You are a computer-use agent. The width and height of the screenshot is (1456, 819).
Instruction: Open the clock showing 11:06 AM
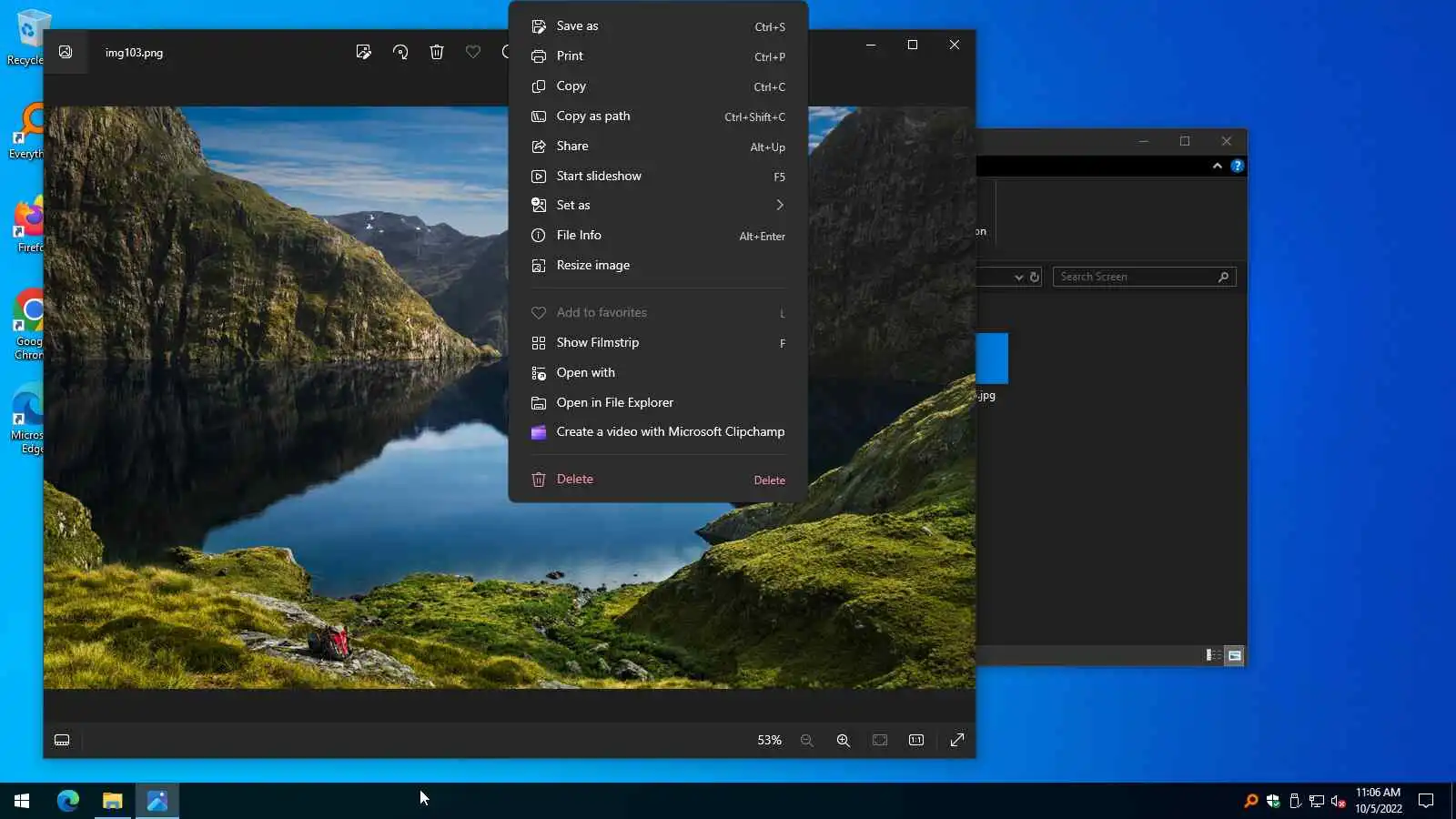click(1379, 801)
